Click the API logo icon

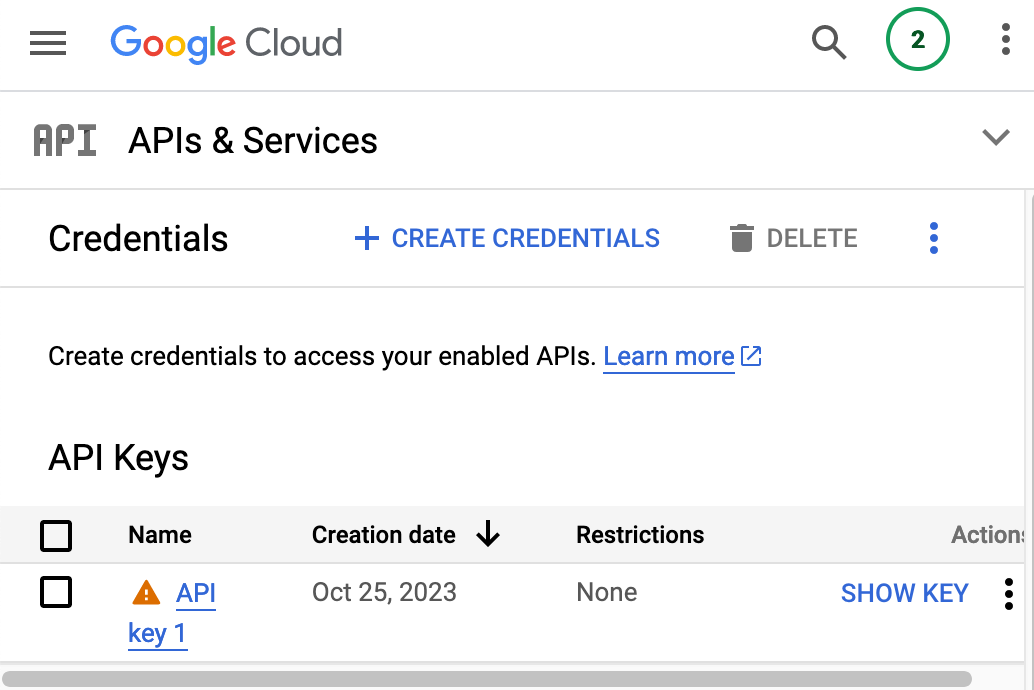click(x=65, y=141)
